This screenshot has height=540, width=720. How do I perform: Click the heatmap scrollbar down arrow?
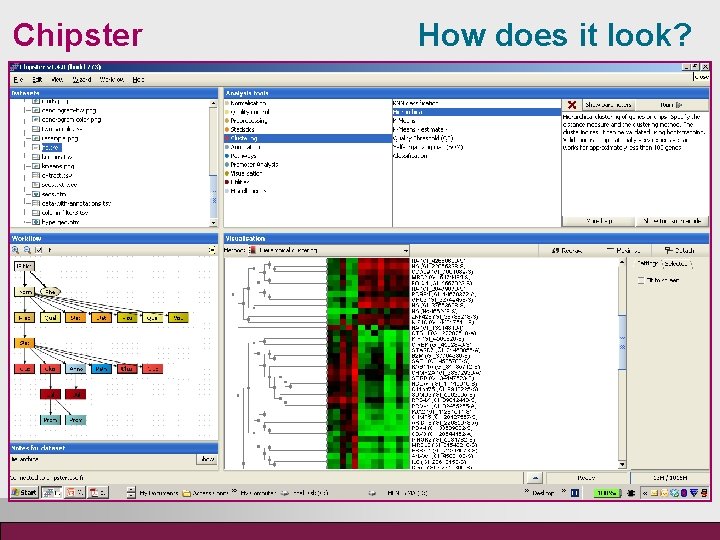click(622, 465)
